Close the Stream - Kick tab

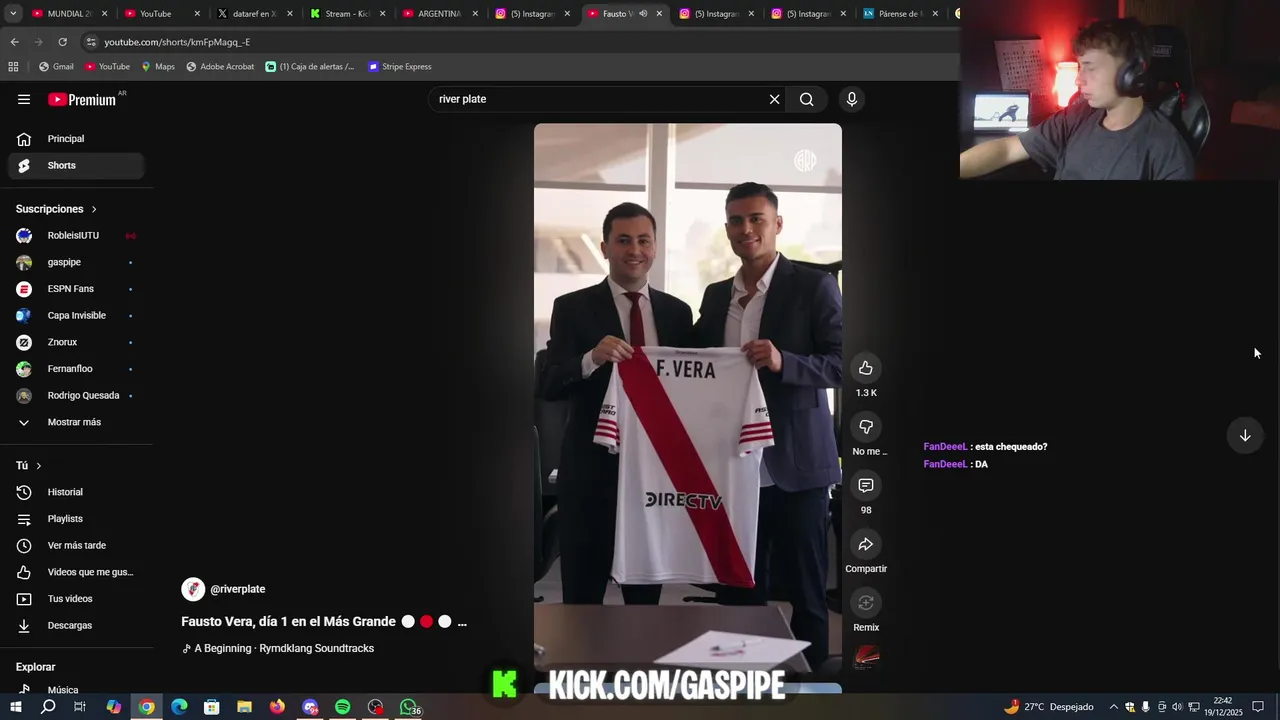(x=382, y=14)
